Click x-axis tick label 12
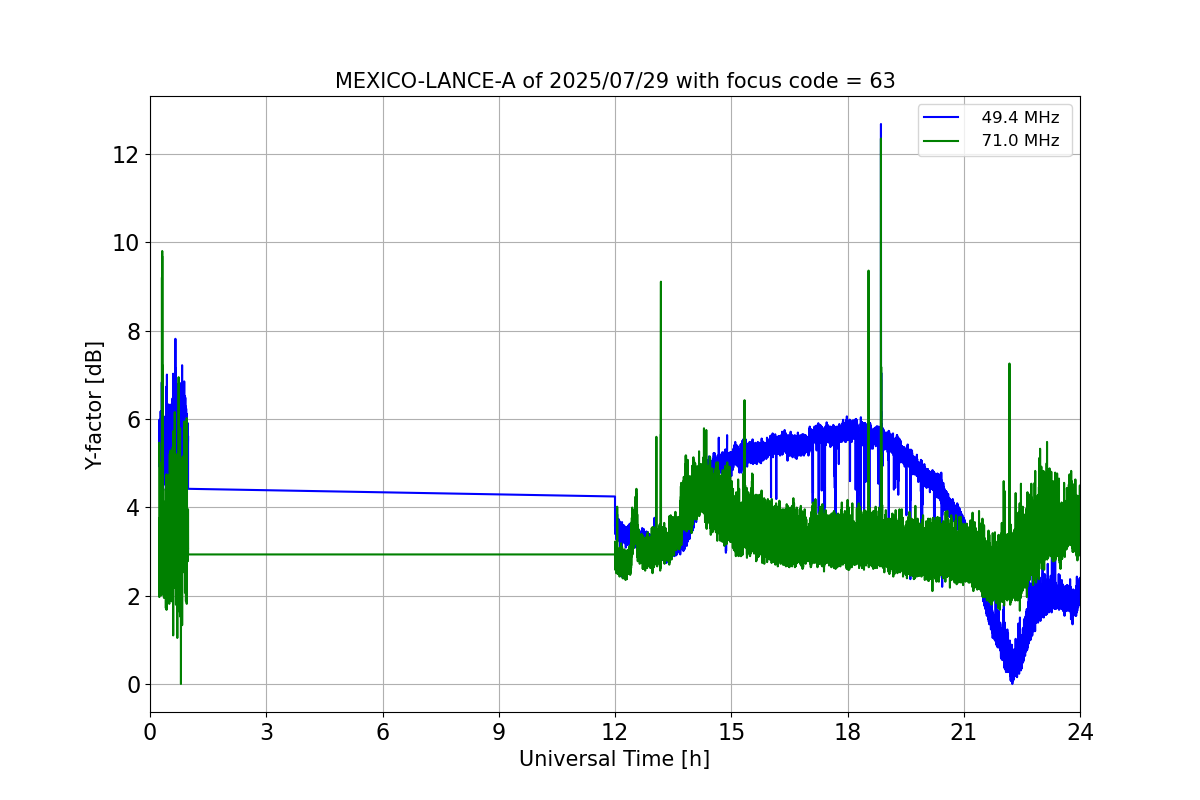Image resolution: width=1200 pixels, height=800 pixels. tap(615, 732)
